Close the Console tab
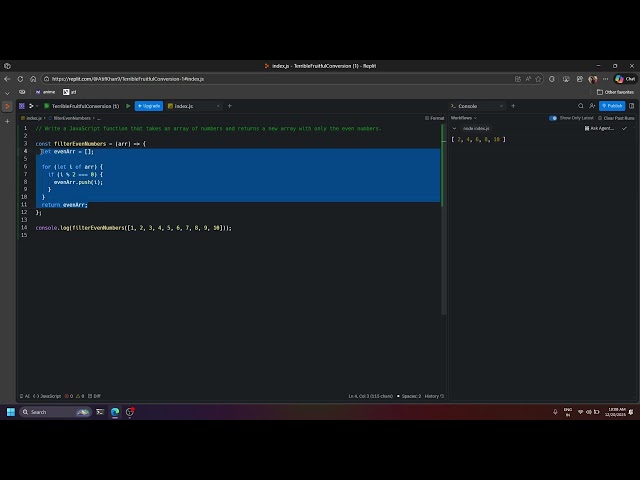Viewport: 640px width, 480px height. (501, 106)
